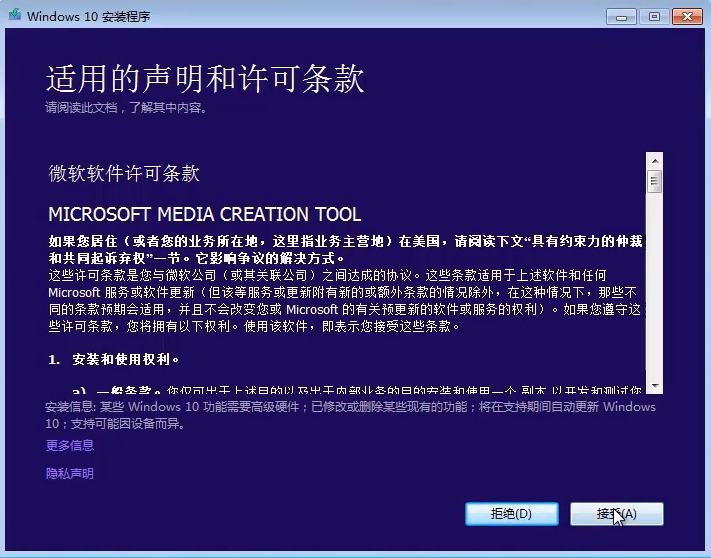Close the Windows 10 安装程序 window
711x558 pixels.
[x=688, y=15]
